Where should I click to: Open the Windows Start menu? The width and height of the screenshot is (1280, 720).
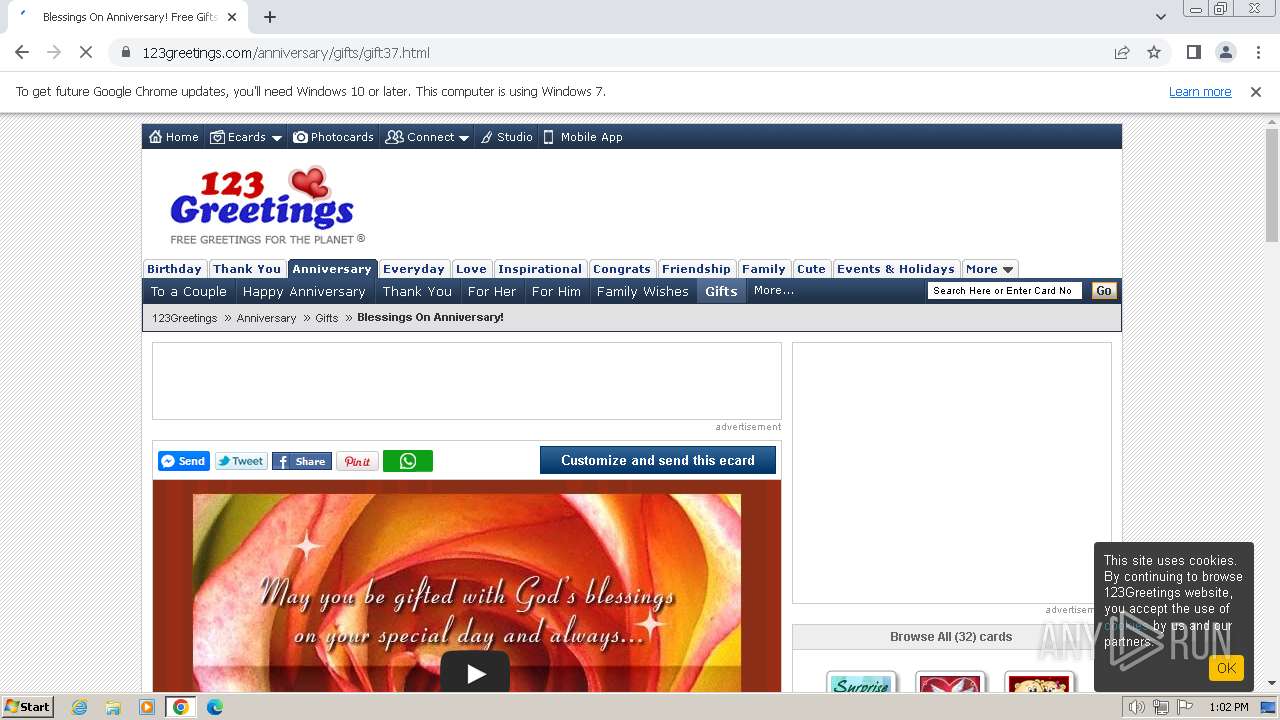(28, 707)
